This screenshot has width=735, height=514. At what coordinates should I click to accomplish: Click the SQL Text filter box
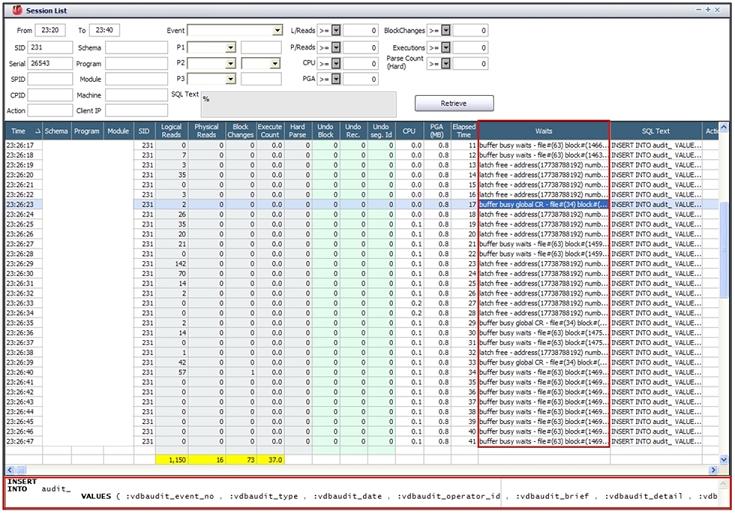coord(299,104)
